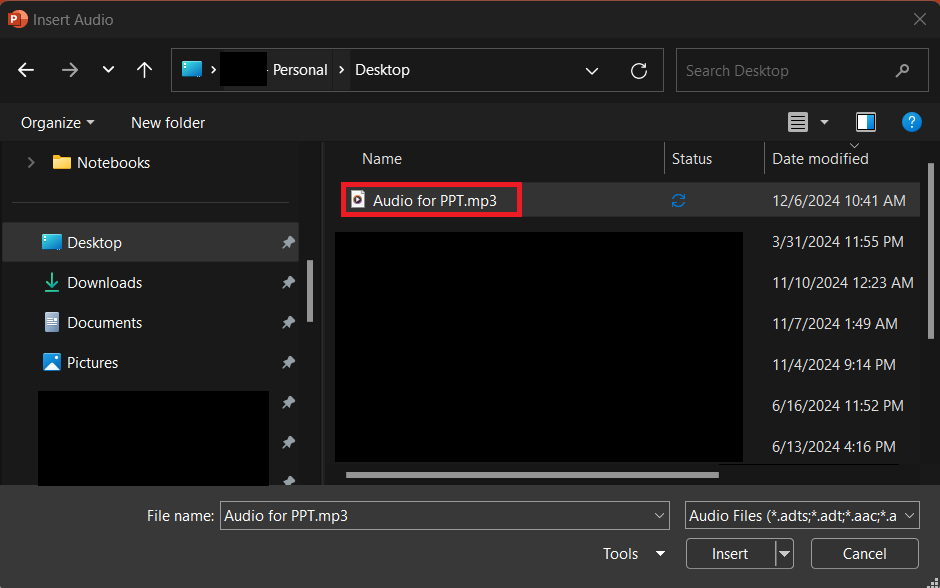940x588 pixels.
Task: Click the horizontal scrollbar under file list
Action: pos(532,475)
